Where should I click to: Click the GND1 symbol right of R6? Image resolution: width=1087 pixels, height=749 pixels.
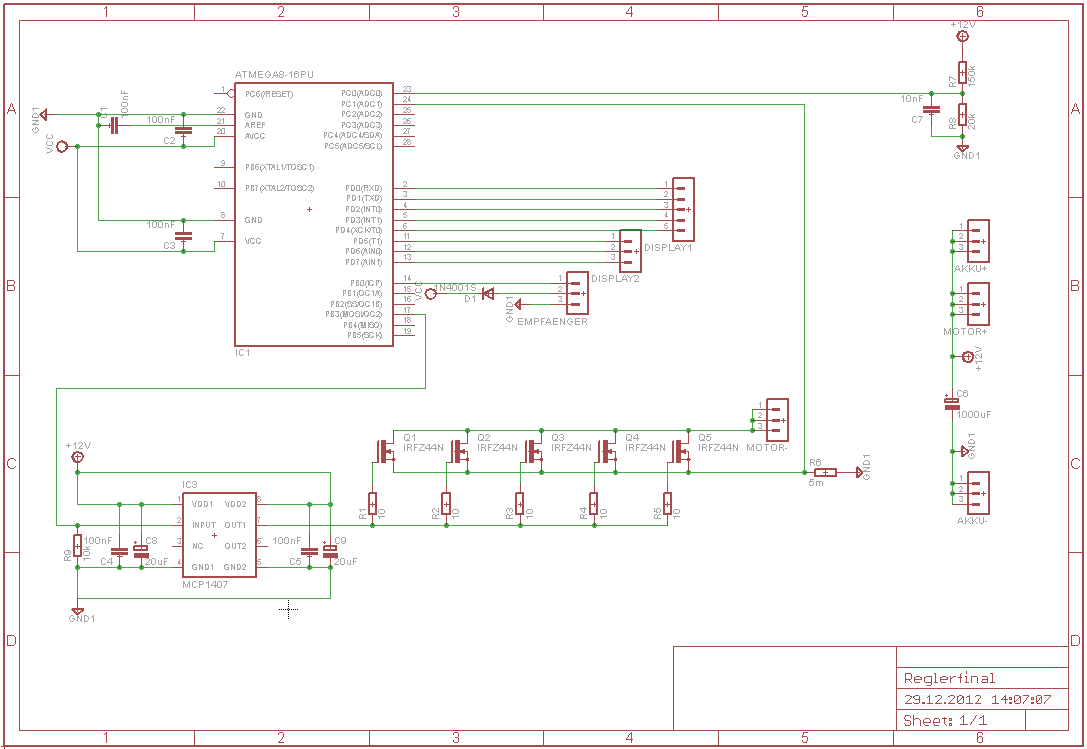pos(859,472)
